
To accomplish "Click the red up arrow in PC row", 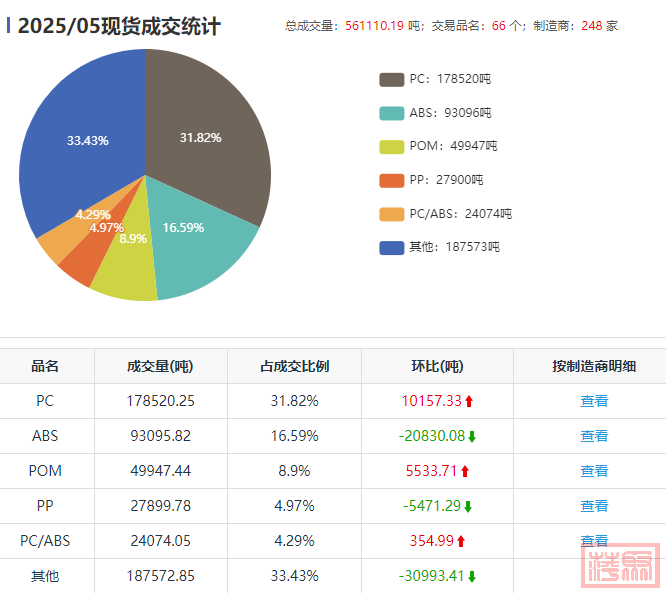I will 468,401.
